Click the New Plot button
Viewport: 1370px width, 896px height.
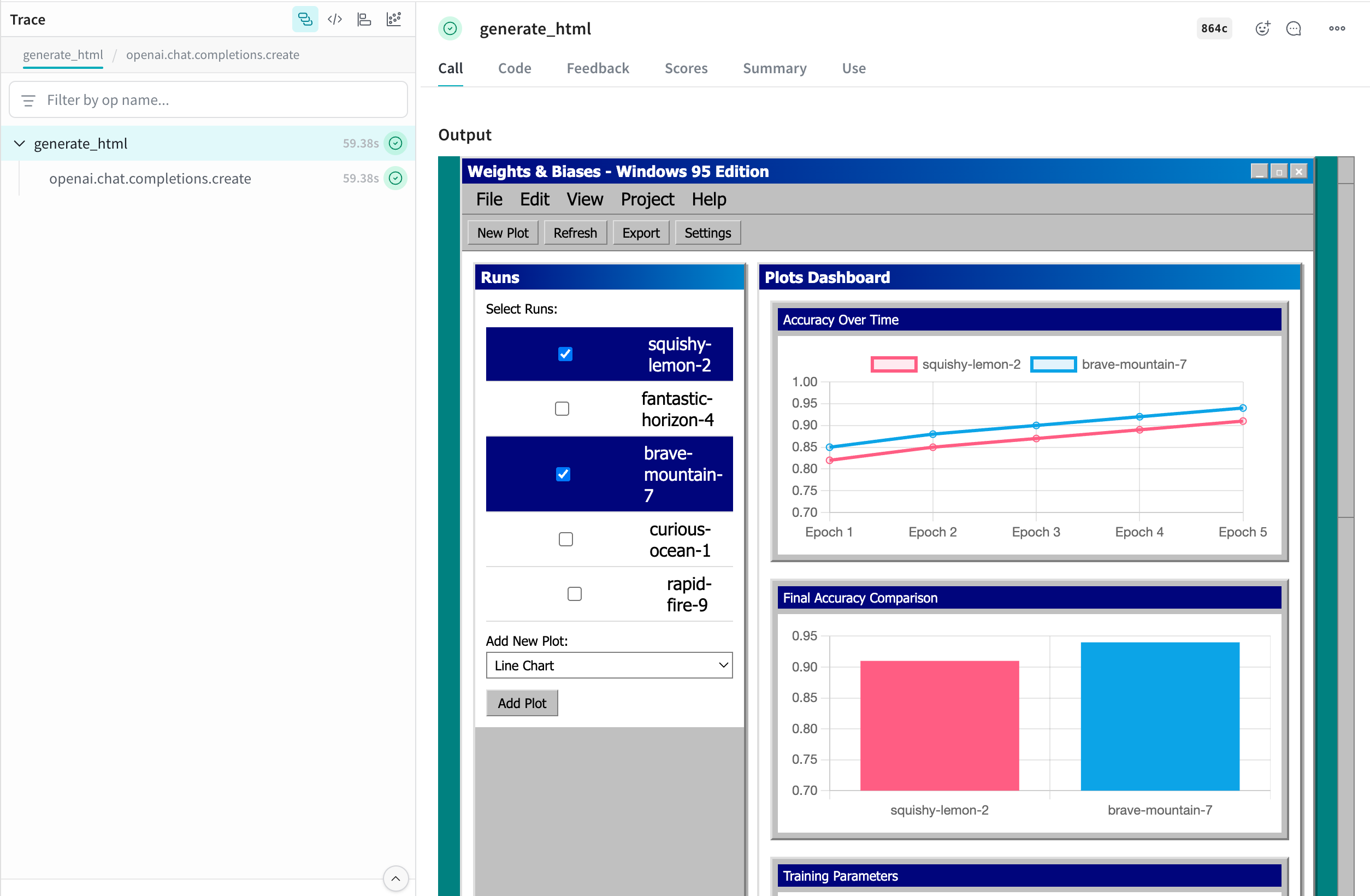tap(503, 233)
